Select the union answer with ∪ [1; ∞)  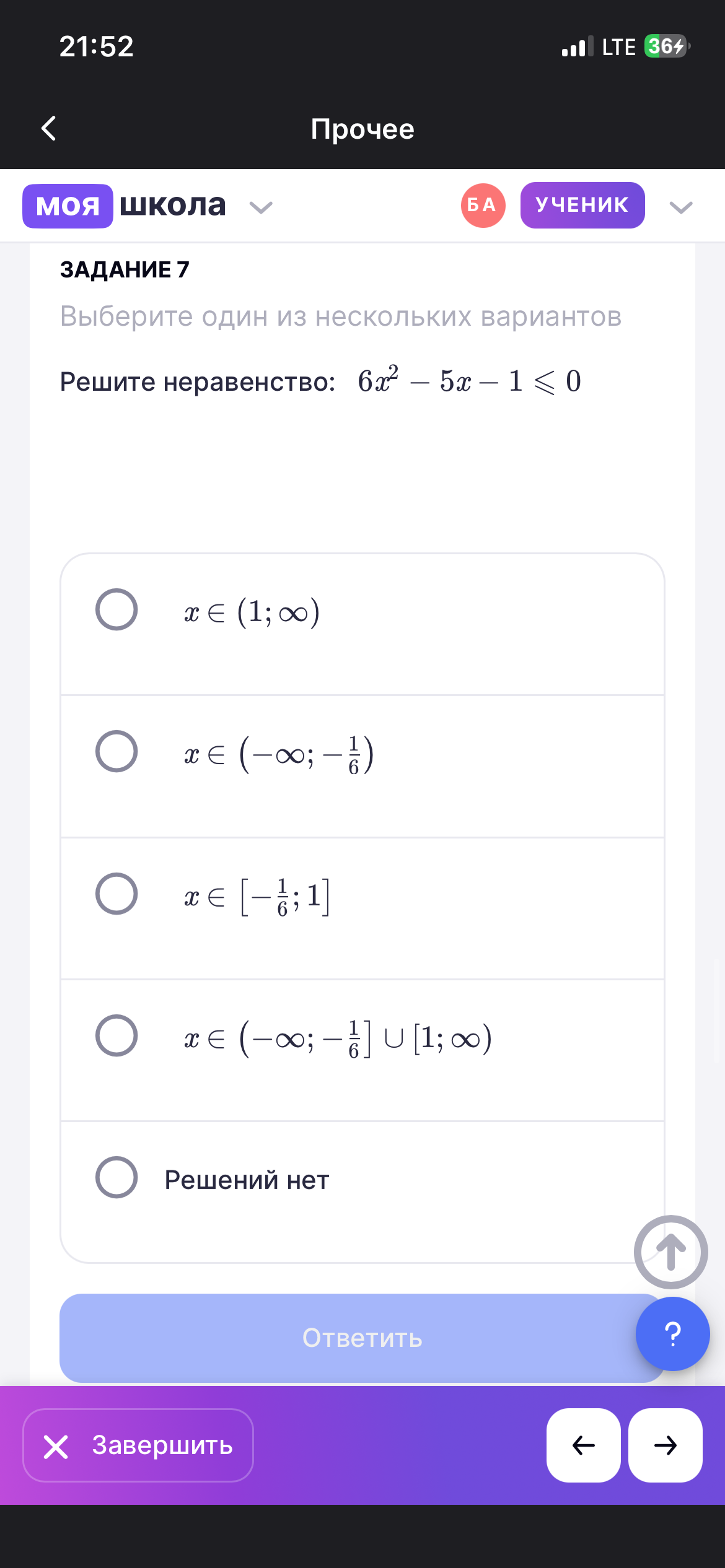(116, 1035)
